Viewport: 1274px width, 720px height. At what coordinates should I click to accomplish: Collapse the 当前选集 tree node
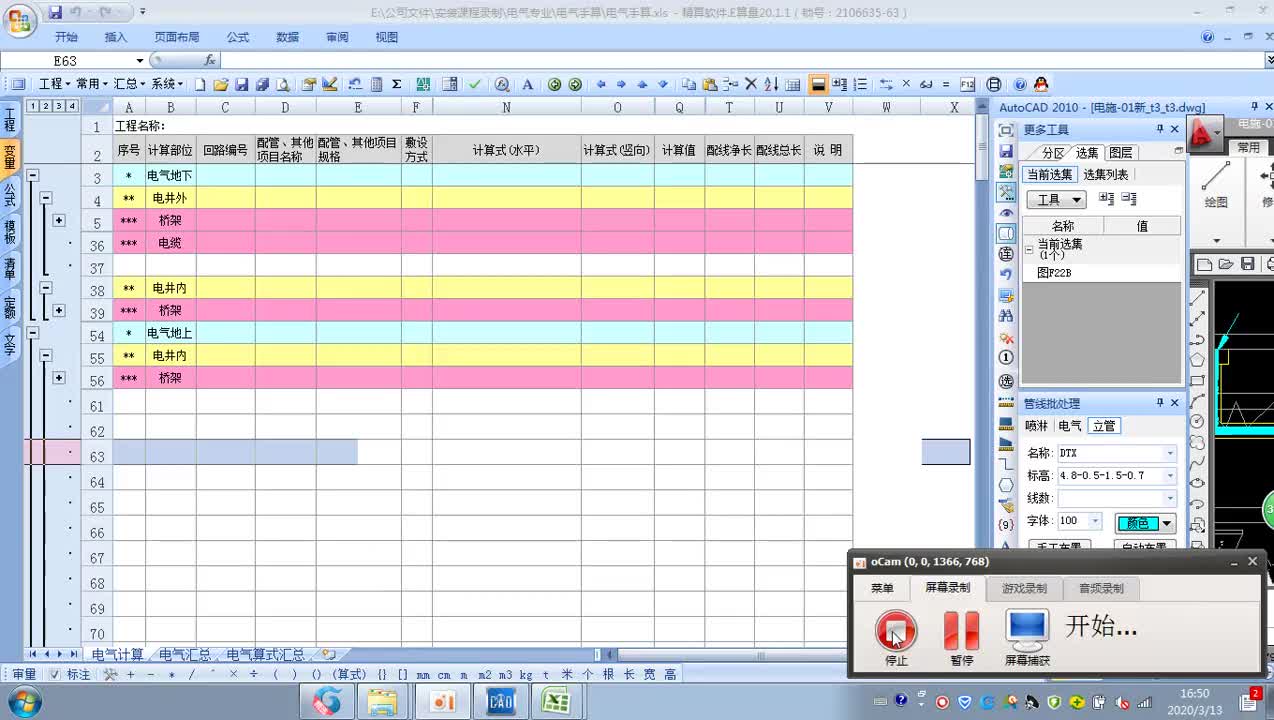tap(1029, 249)
